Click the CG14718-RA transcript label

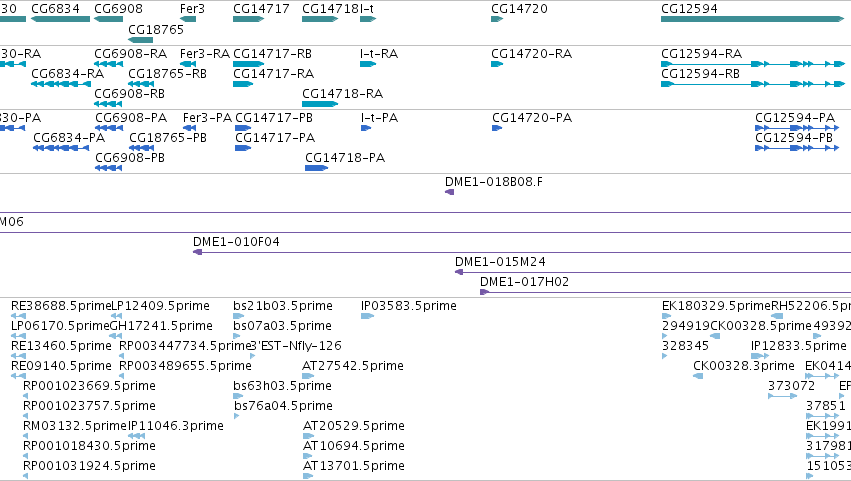[x=342, y=94]
